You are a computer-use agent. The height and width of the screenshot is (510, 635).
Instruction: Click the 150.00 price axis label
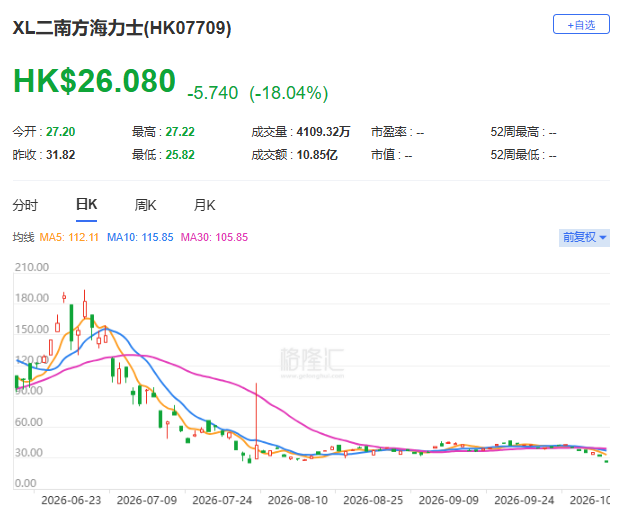pyautogui.click(x=32, y=329)
